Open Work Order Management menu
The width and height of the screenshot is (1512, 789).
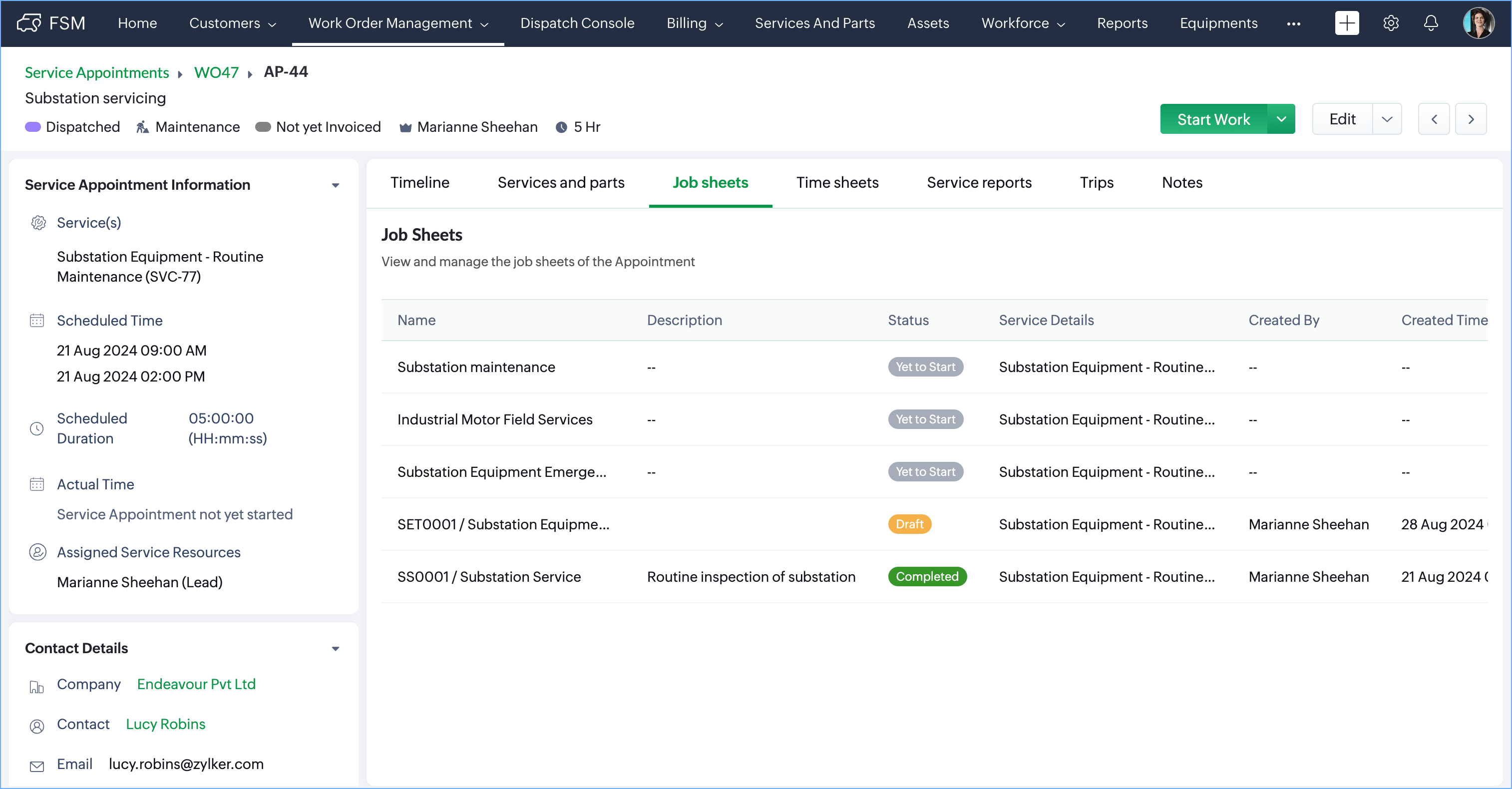pos(397,23)
